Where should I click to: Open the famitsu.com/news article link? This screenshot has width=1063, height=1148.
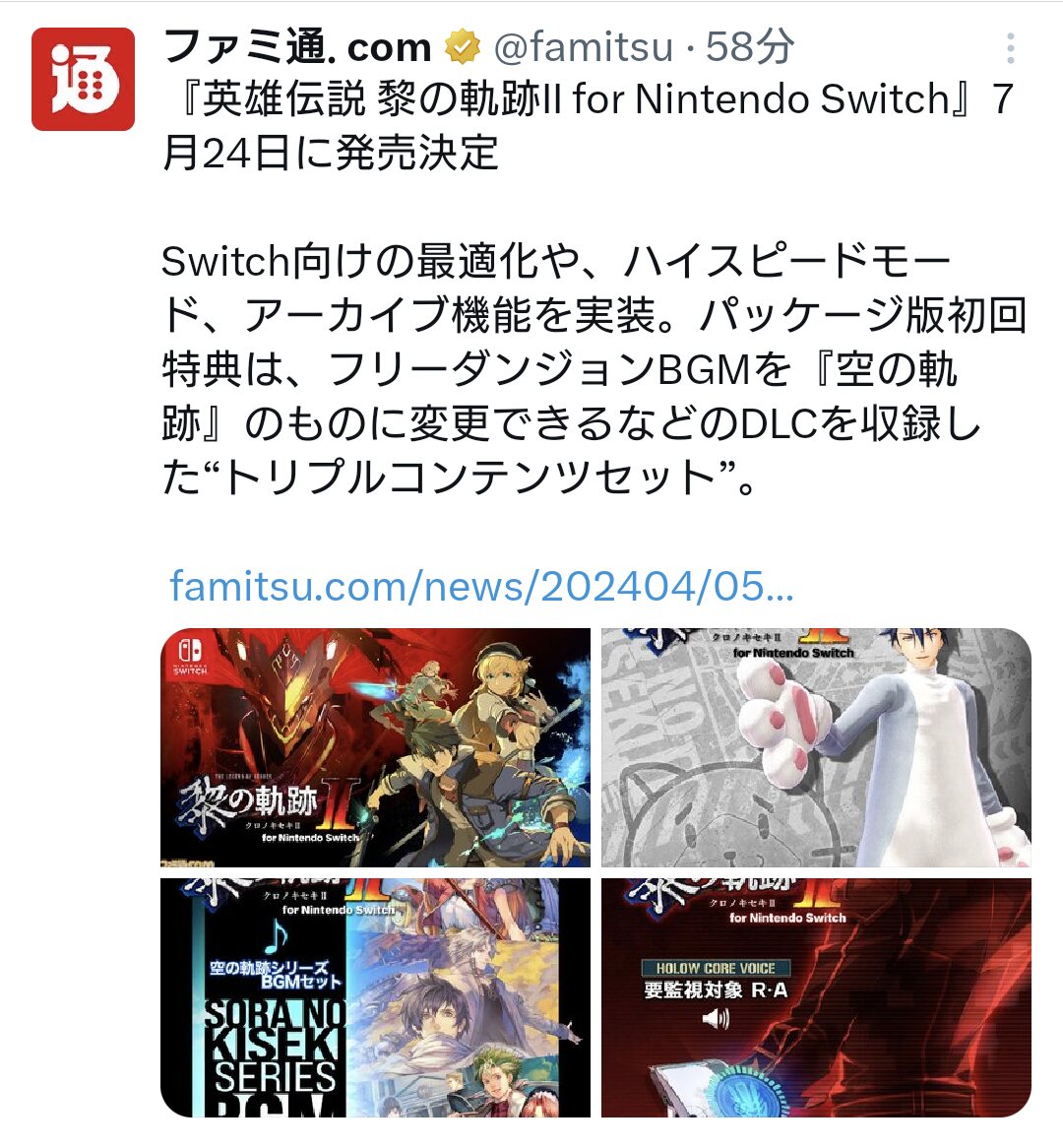click(481, 587)
